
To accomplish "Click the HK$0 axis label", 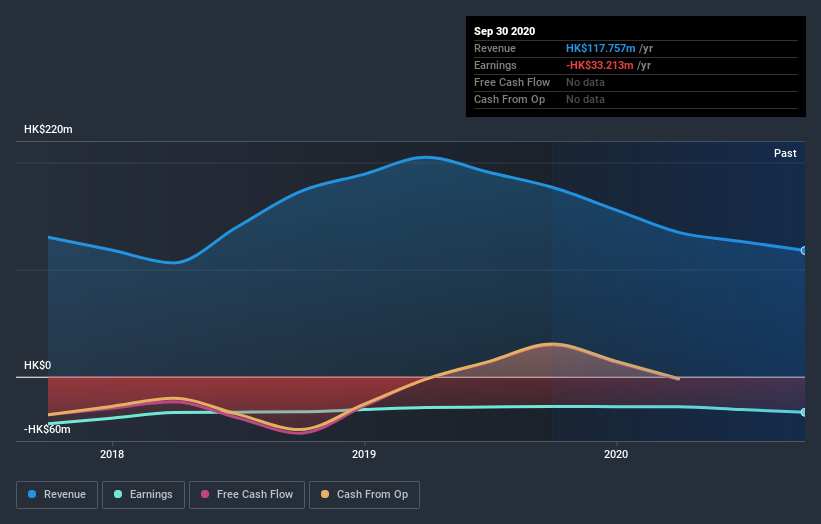I will tap(37, 365).
